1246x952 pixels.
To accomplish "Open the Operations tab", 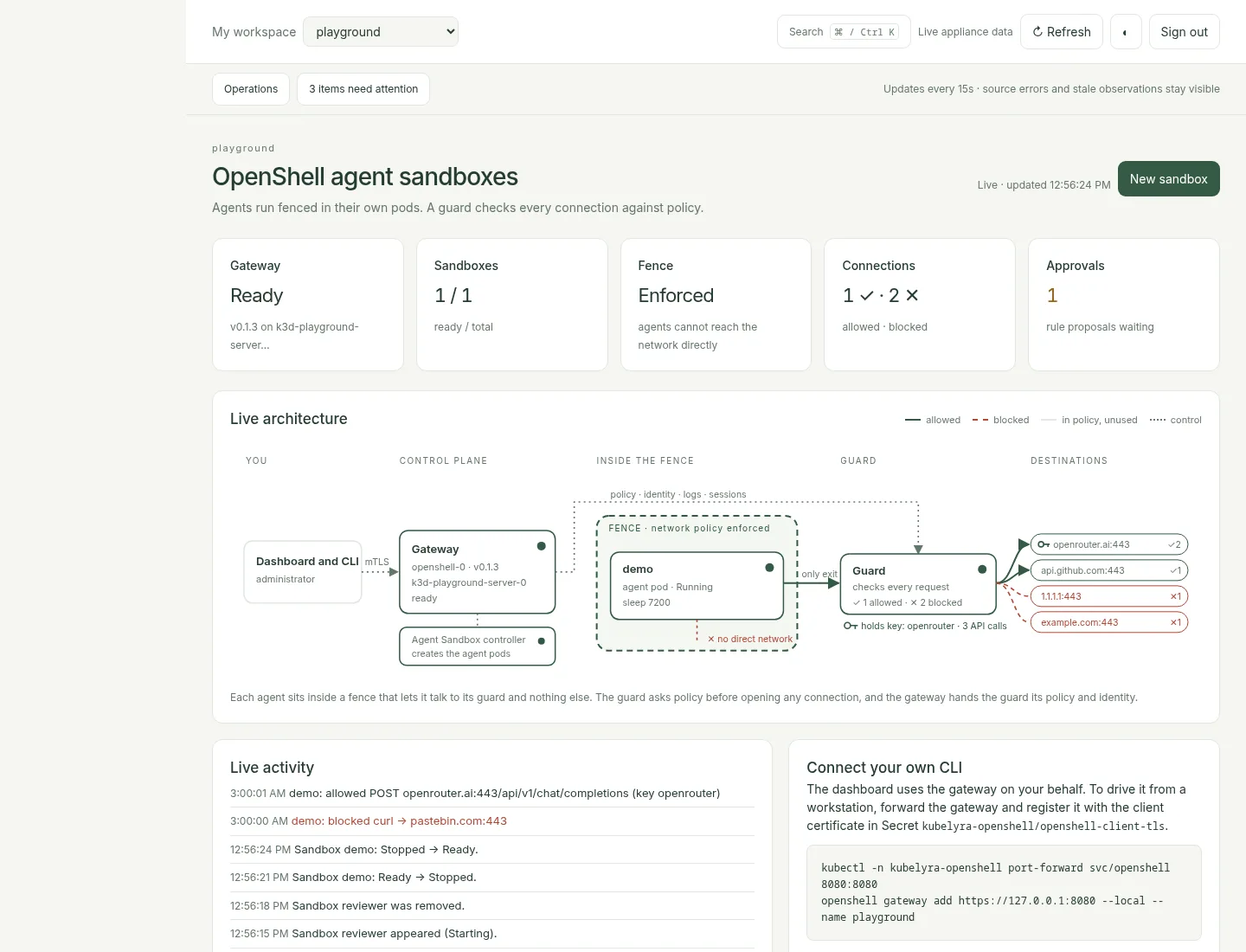I will [251, 89].
